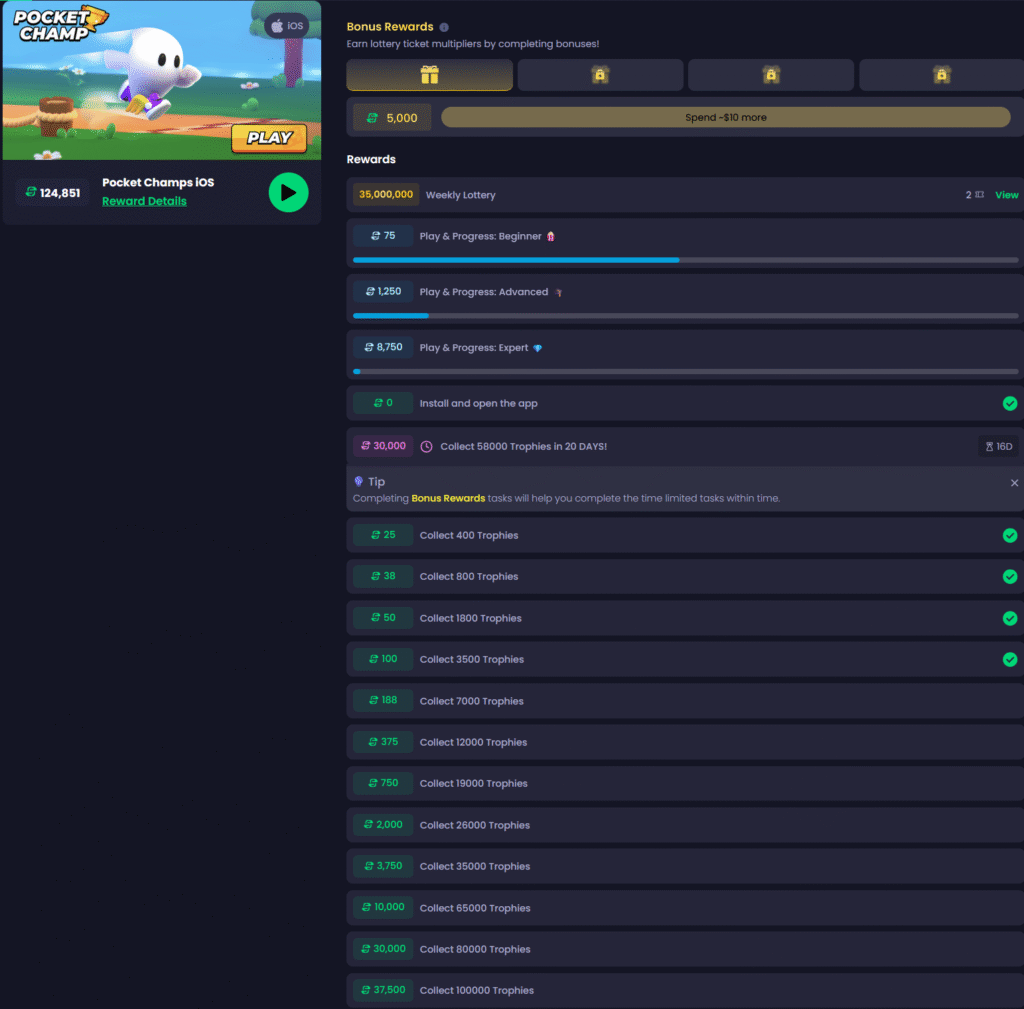Click checkmark on Install and open the app
This screenshot has height=1009, width=1024.
click(x=1010, y=404)
